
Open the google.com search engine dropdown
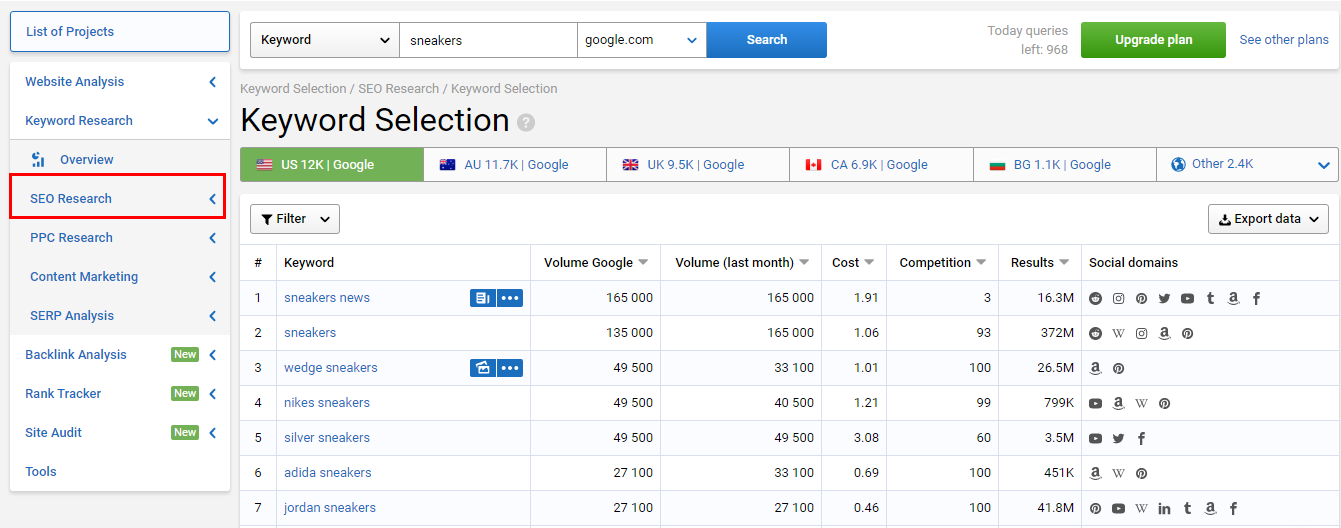tap(641, 40)
